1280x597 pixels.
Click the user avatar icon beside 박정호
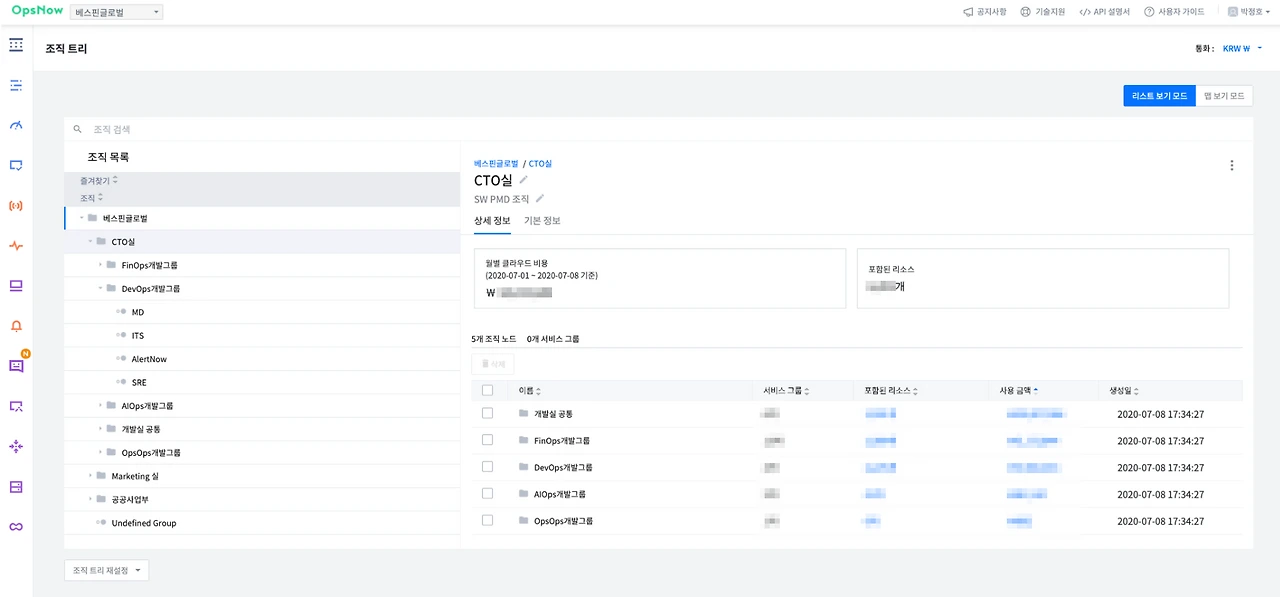click(x=1233, y=12)
